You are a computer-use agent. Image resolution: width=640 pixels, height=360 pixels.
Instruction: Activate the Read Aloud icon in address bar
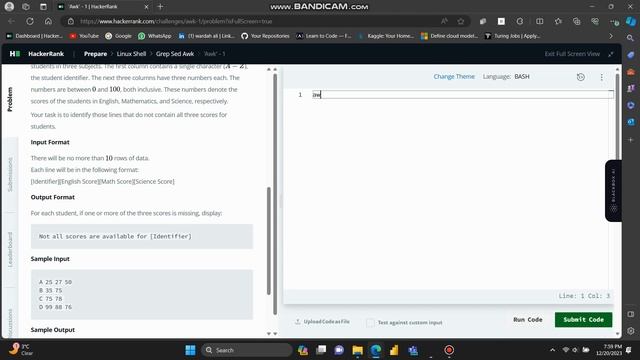point(444,21)
